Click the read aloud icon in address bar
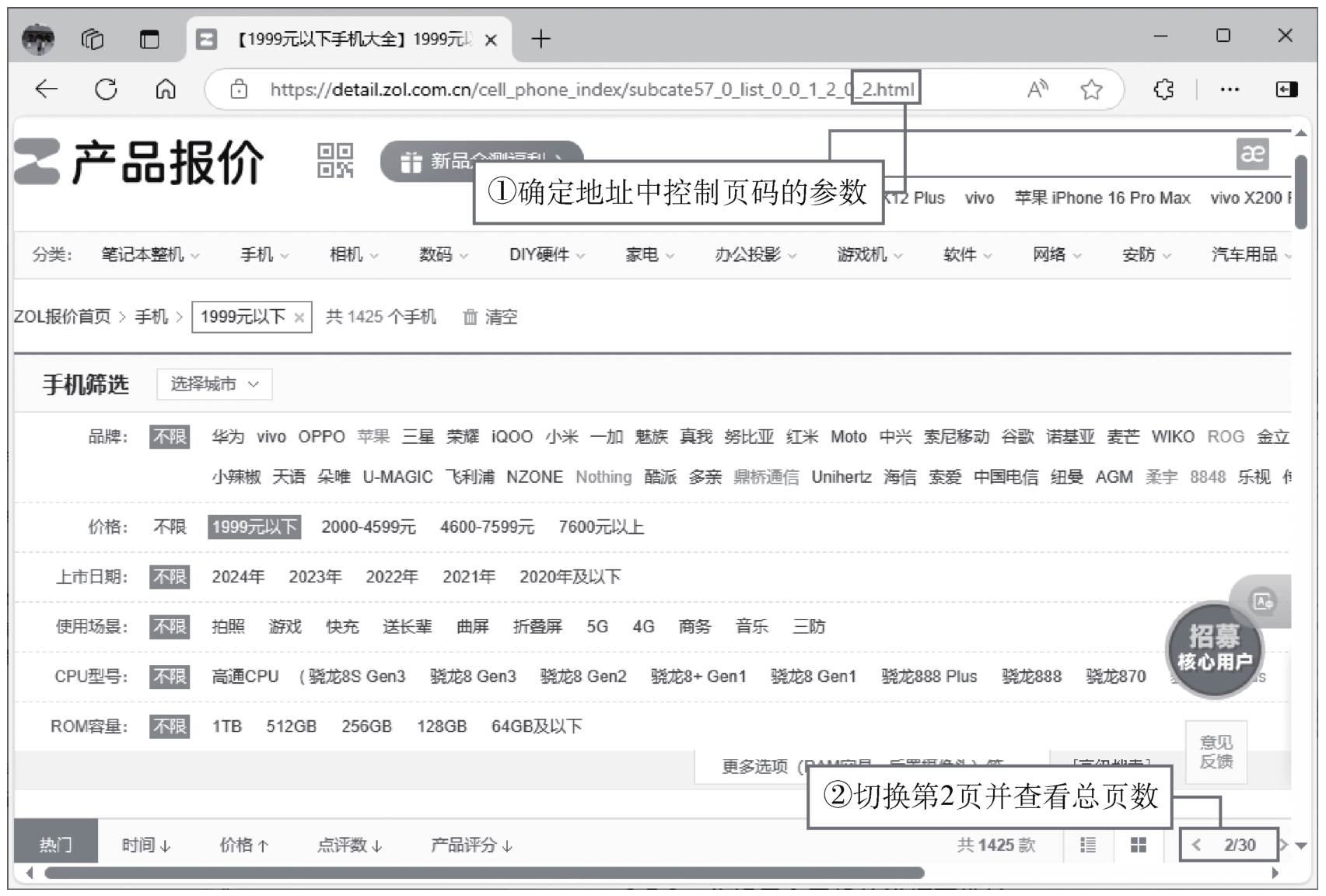1326x896 pixels. [x=1037, y=89]
